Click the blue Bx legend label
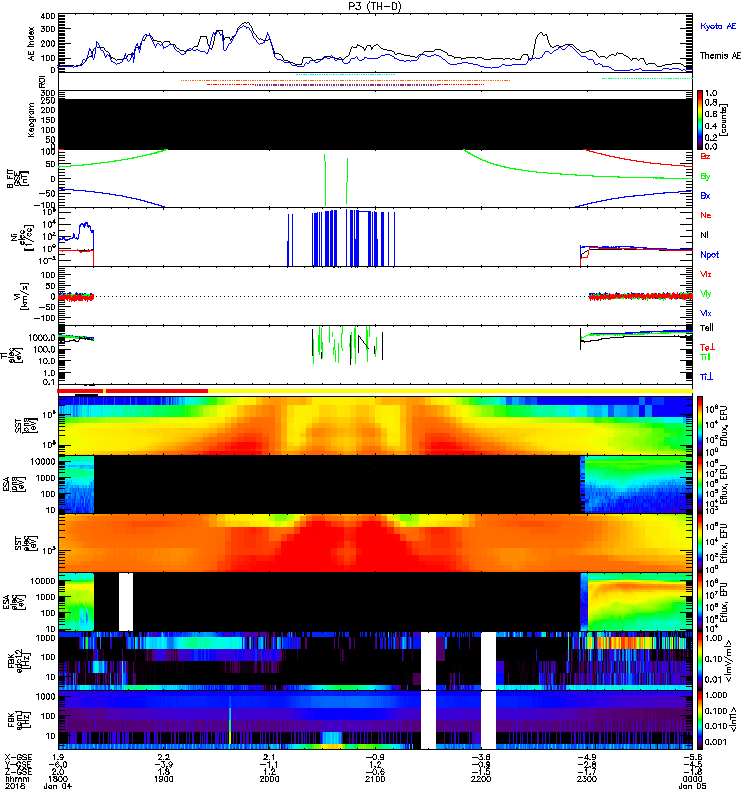Image resolution: width=750 pixels, height=800 pixels. click(x=705, y=195)
